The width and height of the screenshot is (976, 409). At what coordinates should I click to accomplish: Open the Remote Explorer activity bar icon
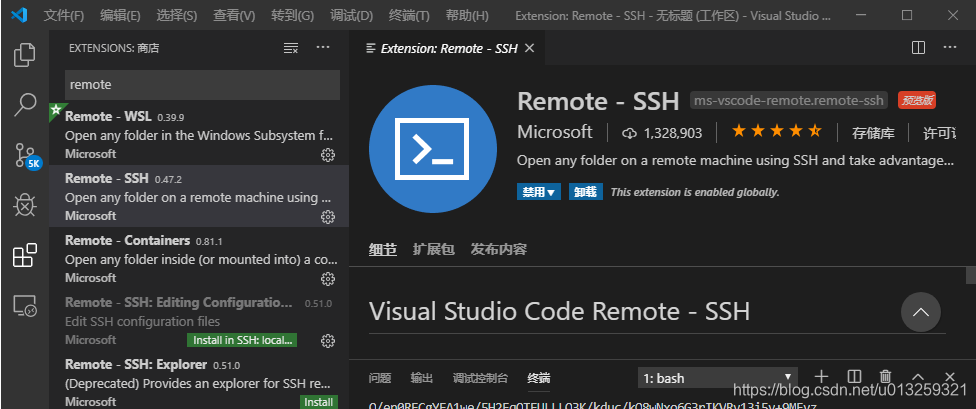click(x=25, y=305)
